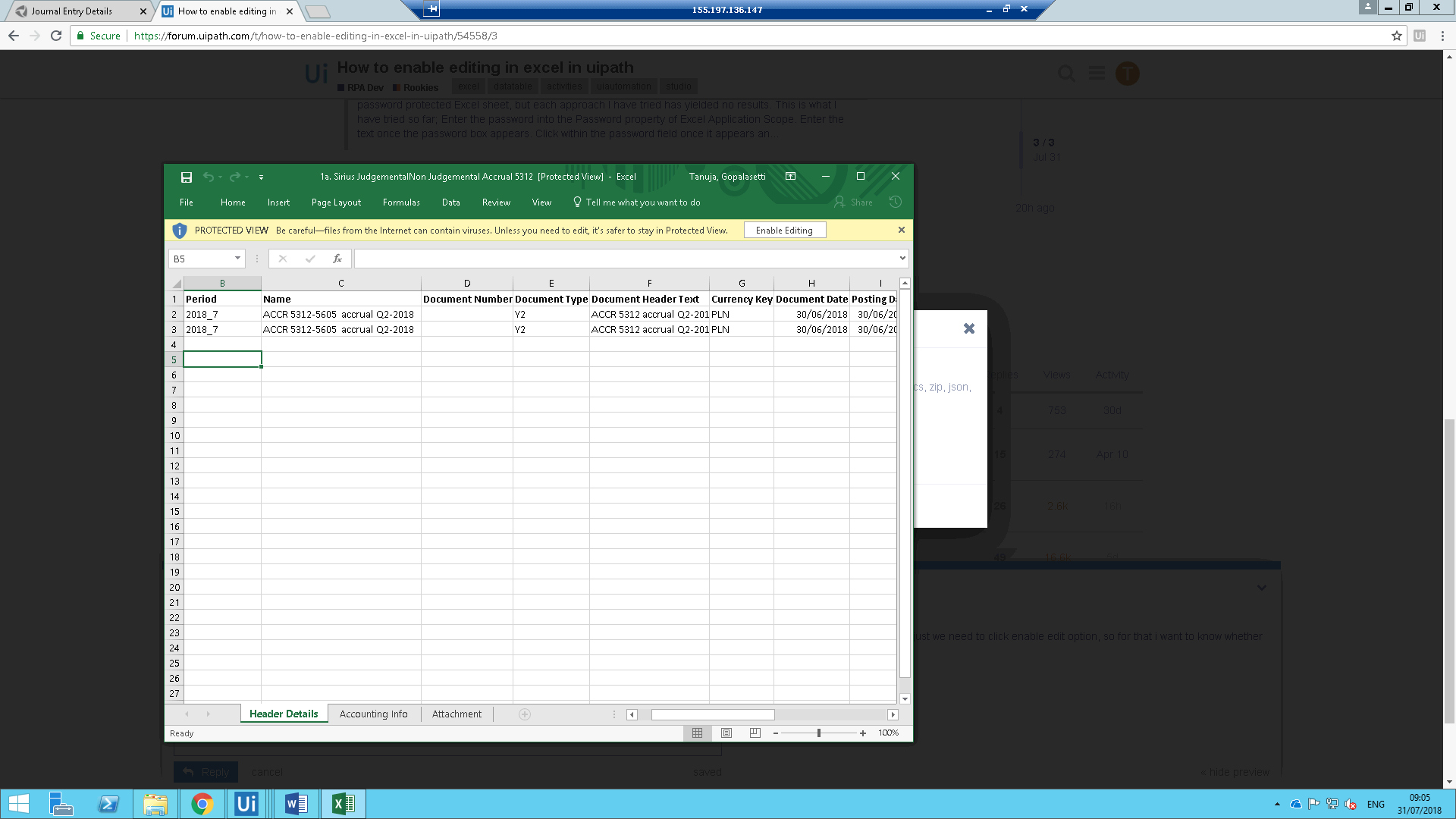Switch to Page Layout view
The height and width of the screenshot is (819, 1456).
[x=726, y=733]
